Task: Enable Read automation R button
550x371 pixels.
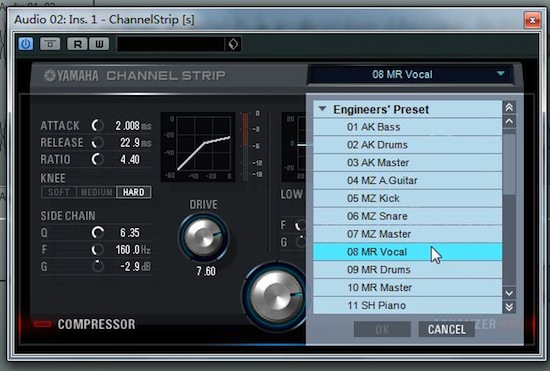Action: tap(77, 44)
